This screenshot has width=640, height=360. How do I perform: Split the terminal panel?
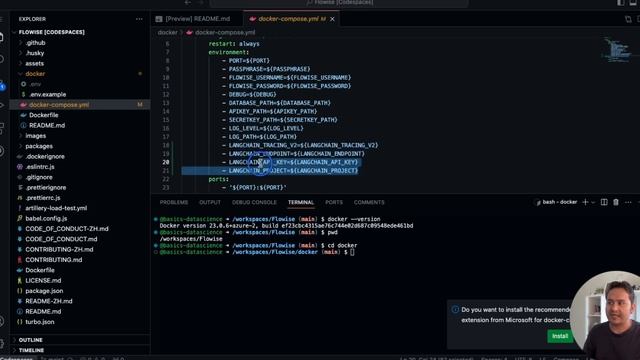(604, 202)
